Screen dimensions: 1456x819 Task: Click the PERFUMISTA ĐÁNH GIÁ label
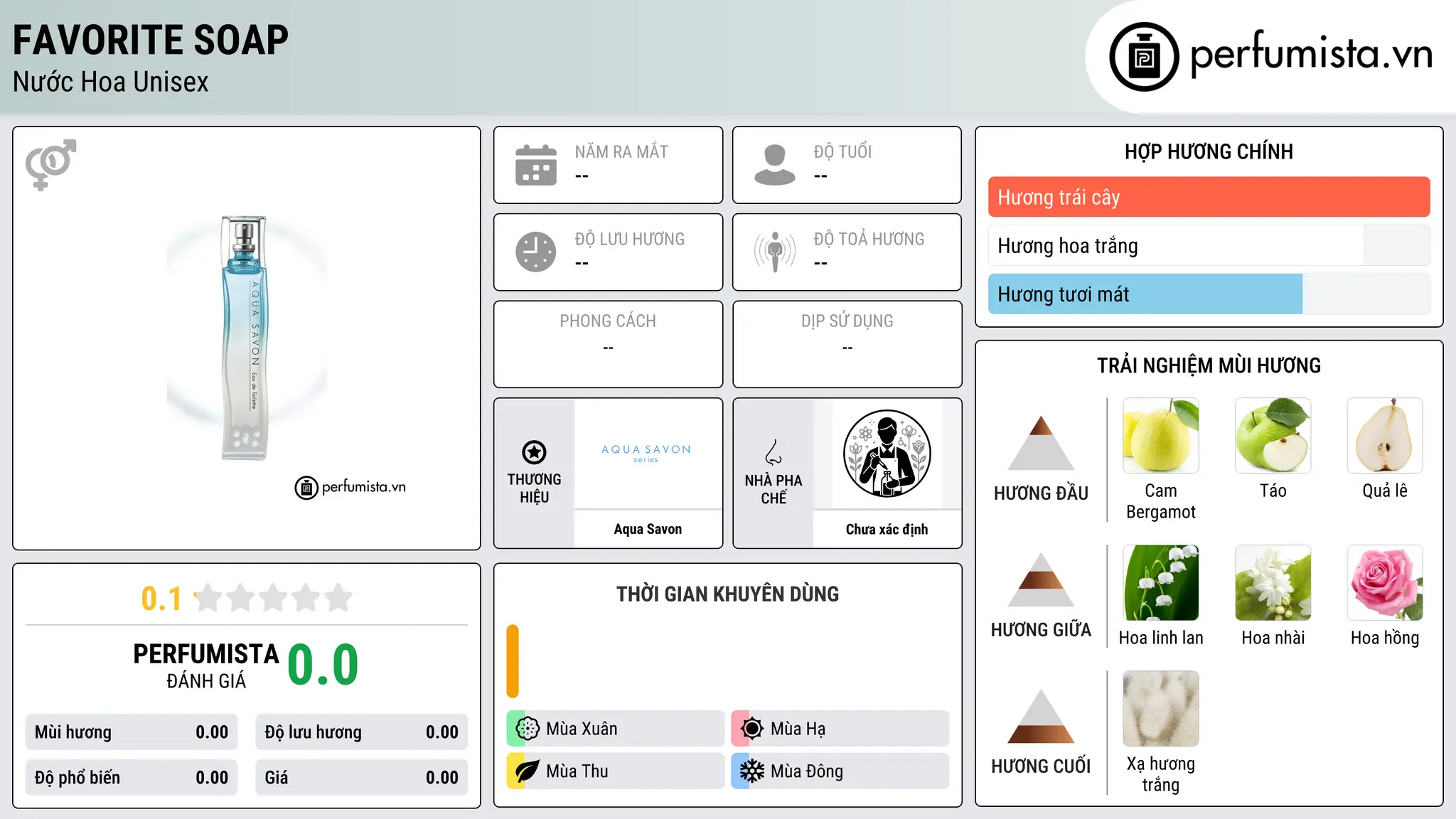point(206,665)
